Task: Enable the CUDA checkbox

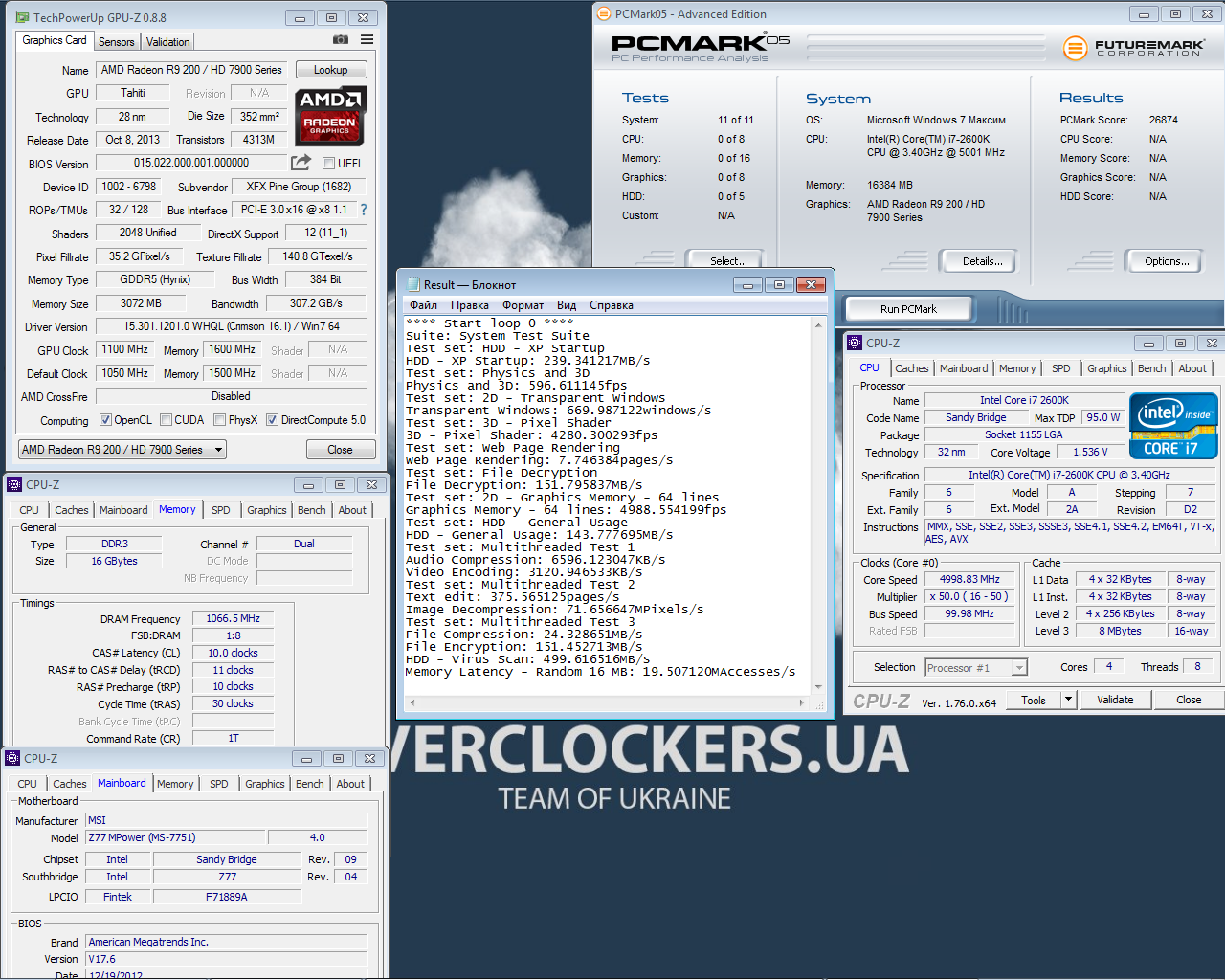Action: (x=166, y=419)
